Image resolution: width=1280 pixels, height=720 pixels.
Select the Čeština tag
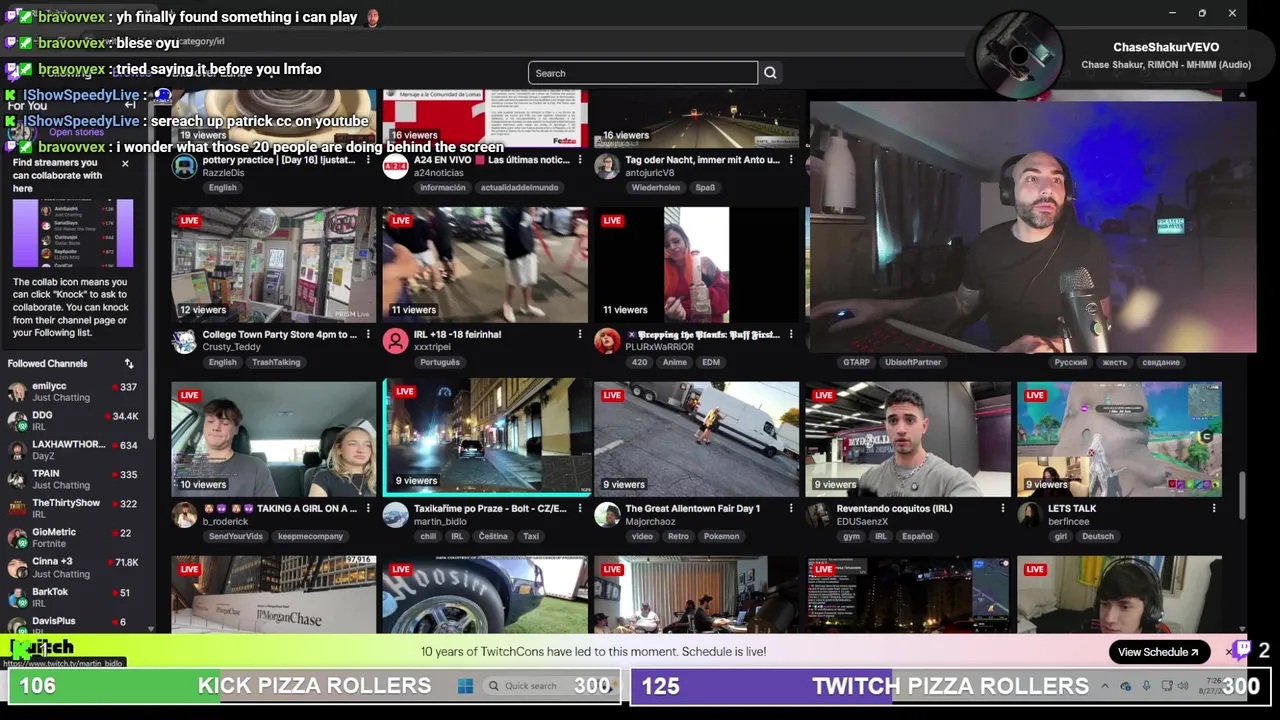pos(493,536)
